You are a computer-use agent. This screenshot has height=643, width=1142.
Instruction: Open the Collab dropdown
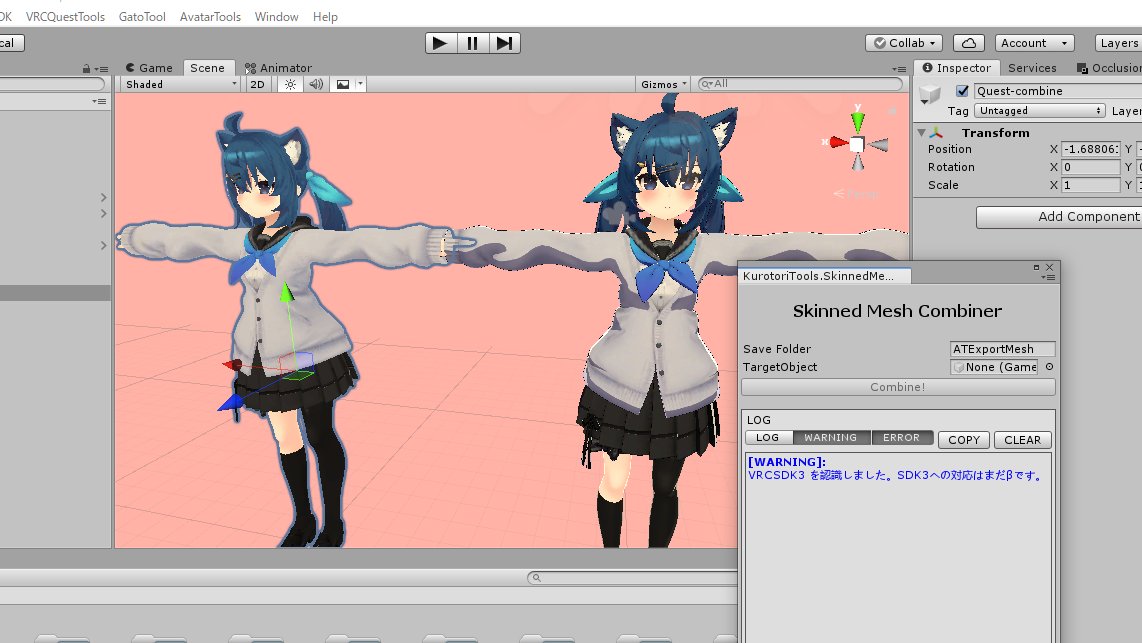(904, 43)
